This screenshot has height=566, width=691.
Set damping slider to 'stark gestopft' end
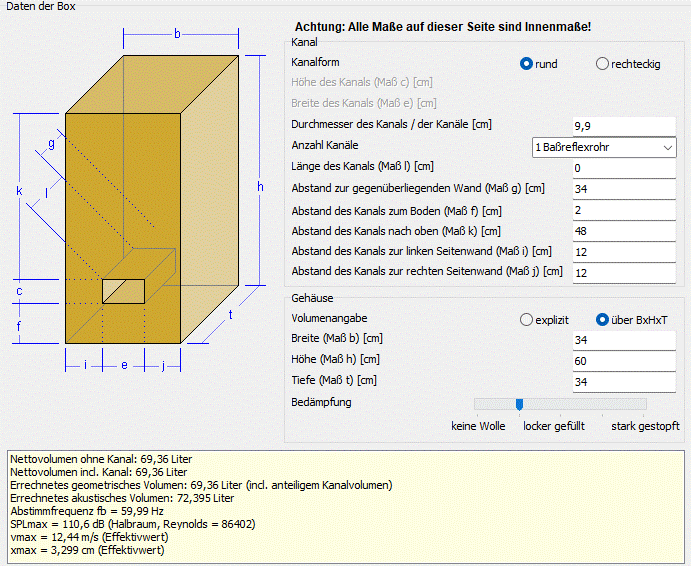[x=643, y=404]
